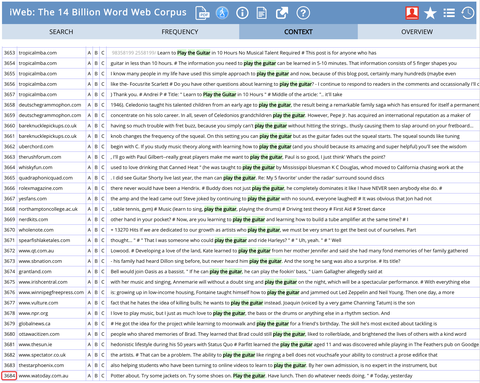Open the www.vulture.com source link

pos(38,303)
